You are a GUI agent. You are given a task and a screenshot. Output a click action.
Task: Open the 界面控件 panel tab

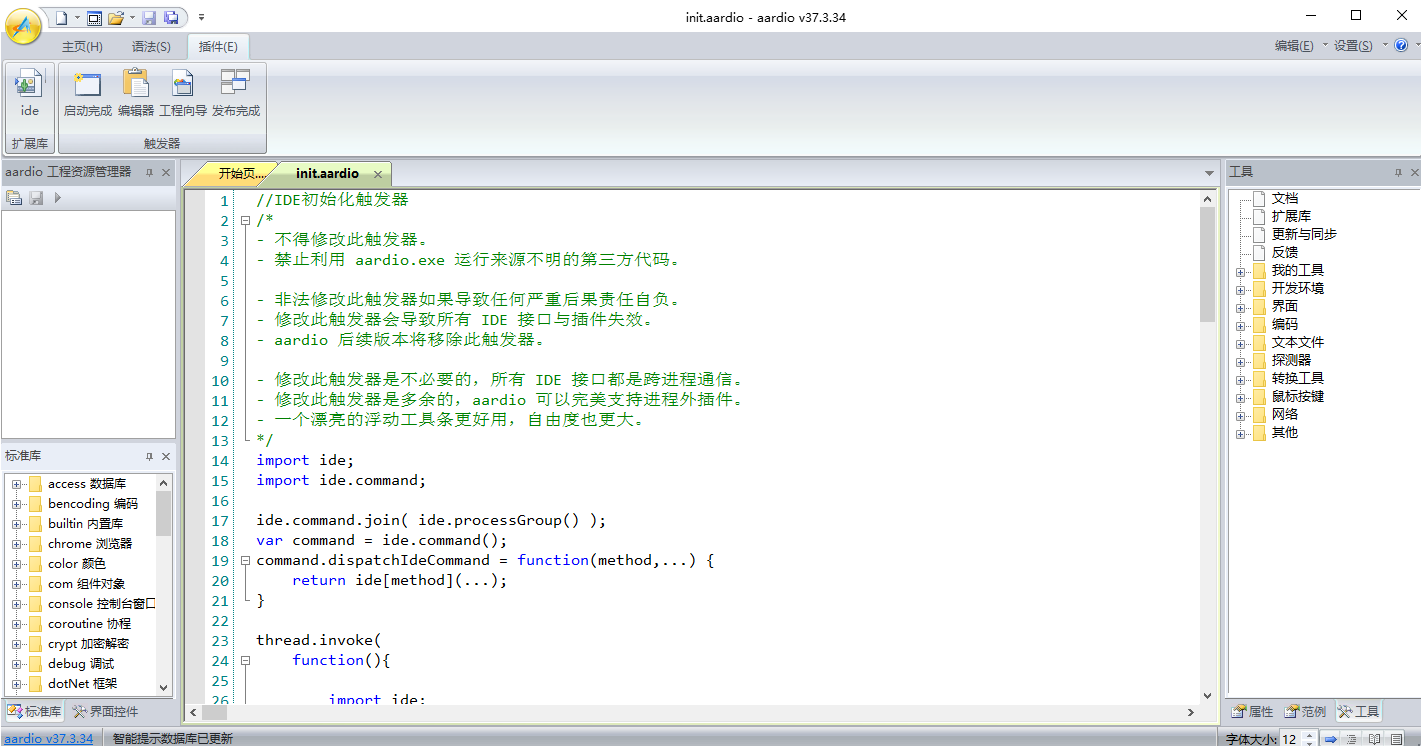(106, 712)
